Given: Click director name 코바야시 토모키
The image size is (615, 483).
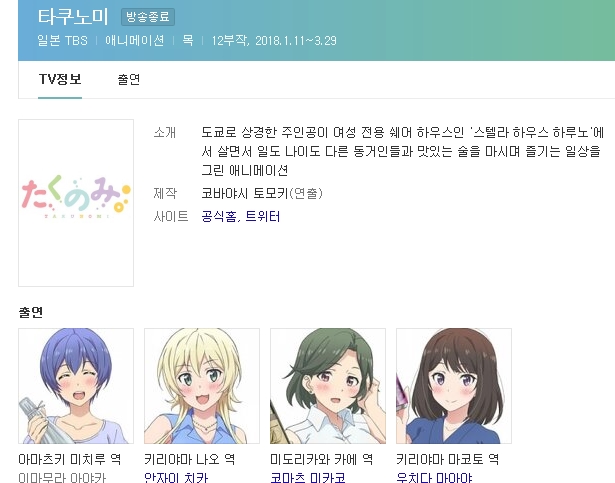Looking at the screenshot, I should coord(245,193).
